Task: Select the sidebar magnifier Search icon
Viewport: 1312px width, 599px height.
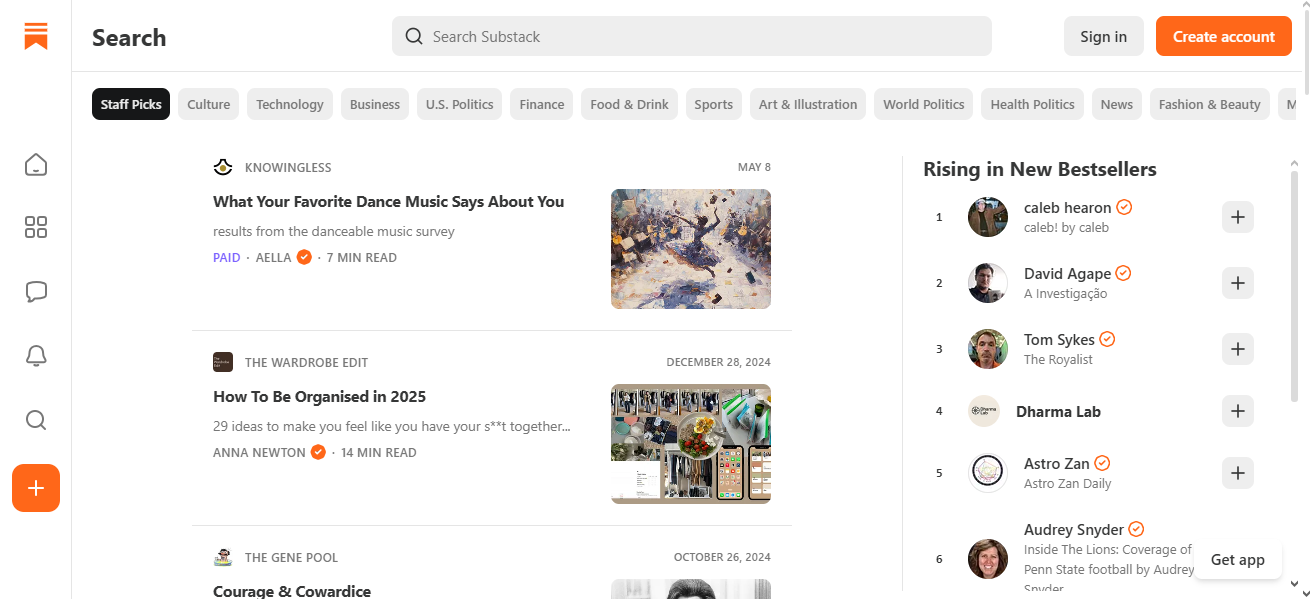Action: [36, 420]
